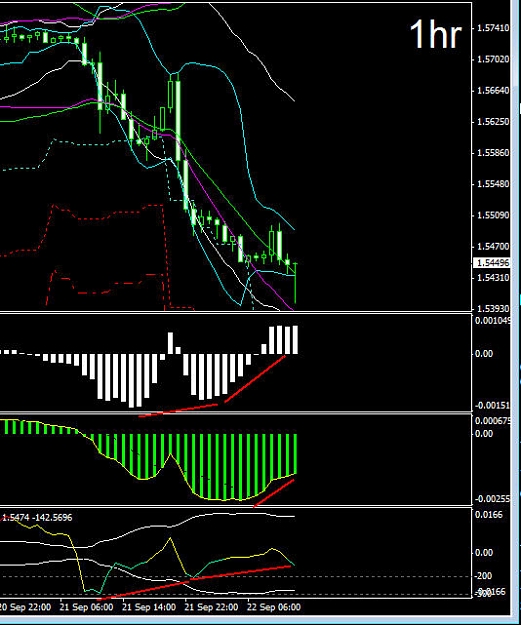Viewport: 521px width, 625px height.
Task: Click the 1.55090 price level label
Action: coord(493,215)
